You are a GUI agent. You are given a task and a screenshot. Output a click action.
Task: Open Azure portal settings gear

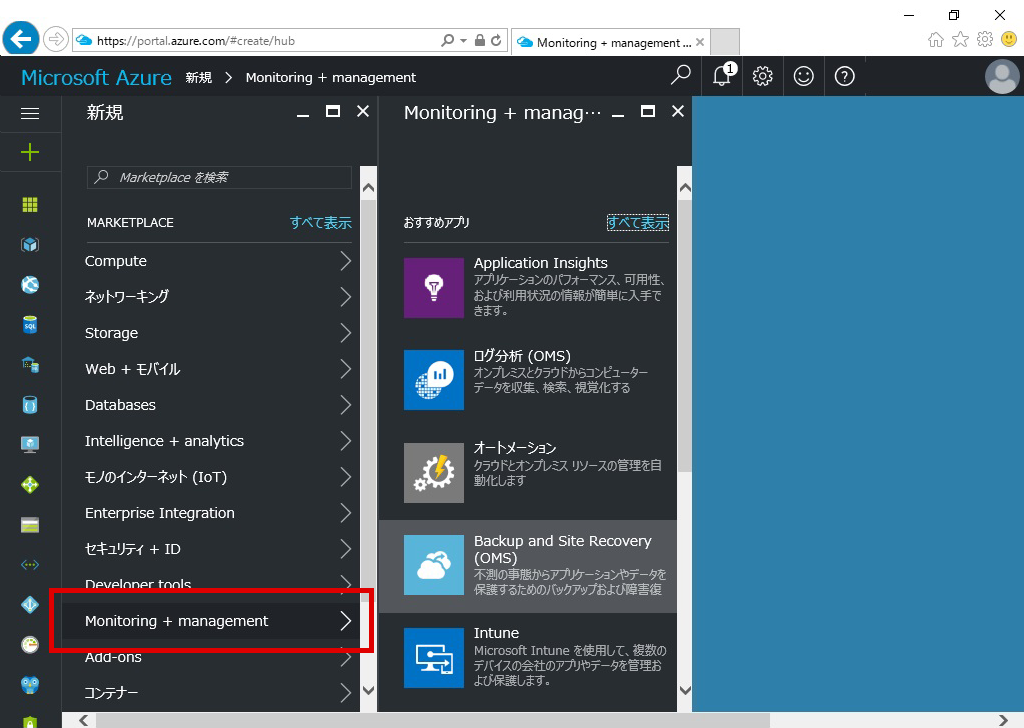coord(763,76)
